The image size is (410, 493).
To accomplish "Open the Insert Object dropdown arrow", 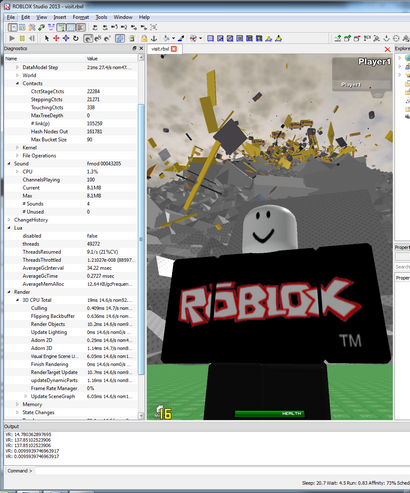I will (200, 39).
